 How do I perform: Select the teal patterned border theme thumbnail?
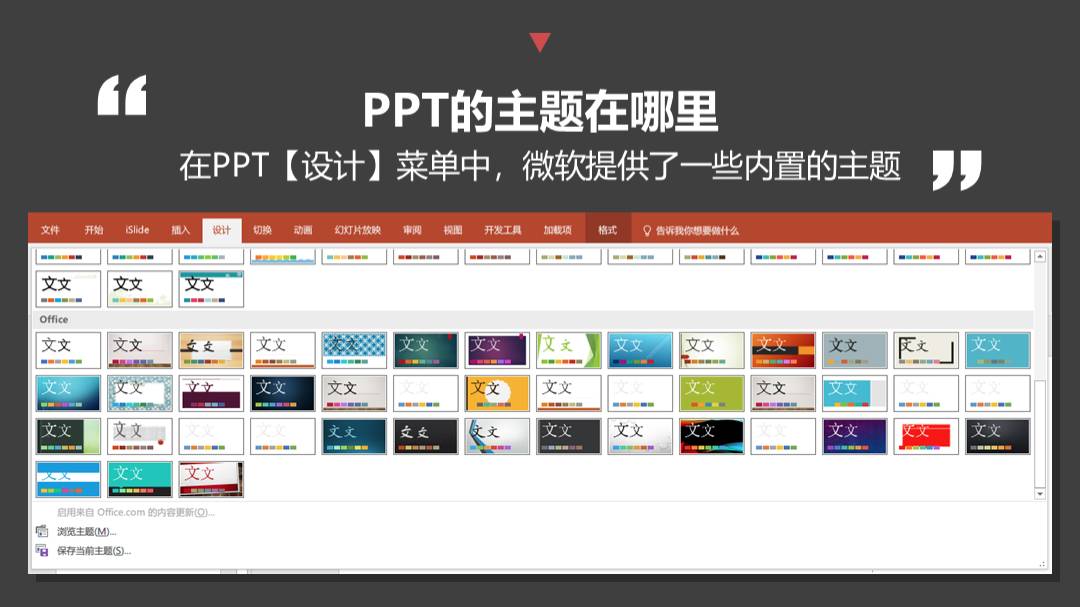(140, 393)
